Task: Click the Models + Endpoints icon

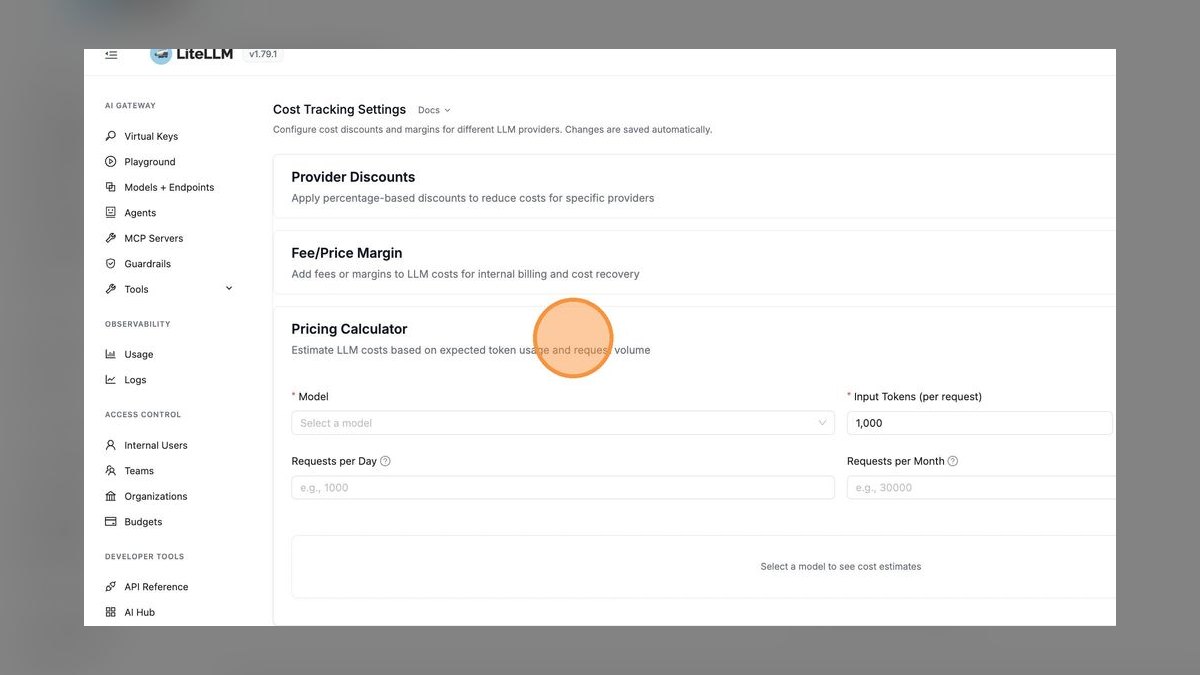Action: tap(111, 187)
